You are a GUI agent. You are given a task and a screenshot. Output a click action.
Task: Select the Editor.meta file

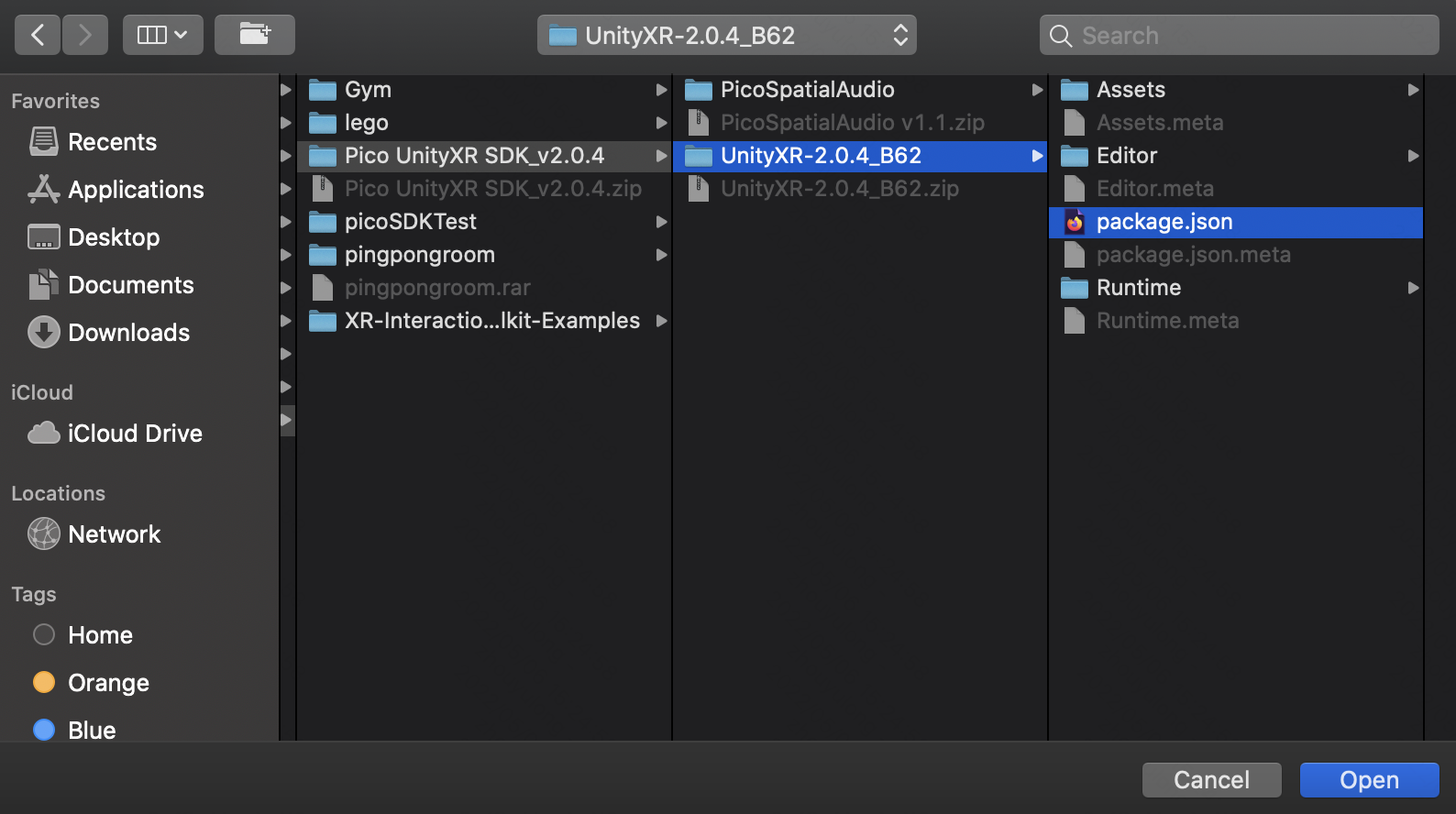[x=1236, y=189]
